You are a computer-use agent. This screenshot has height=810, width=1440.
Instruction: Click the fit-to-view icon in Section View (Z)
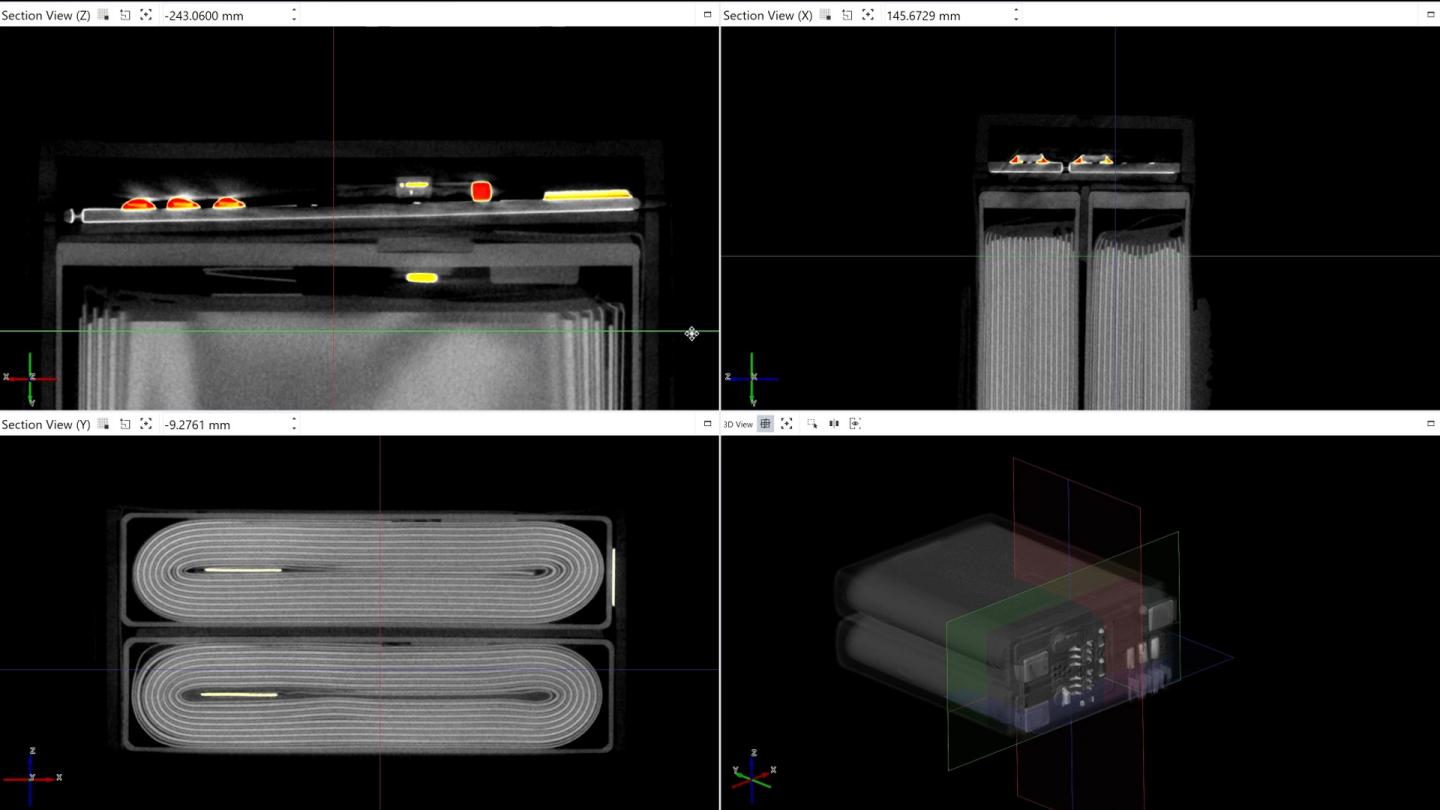coord(145,15)
